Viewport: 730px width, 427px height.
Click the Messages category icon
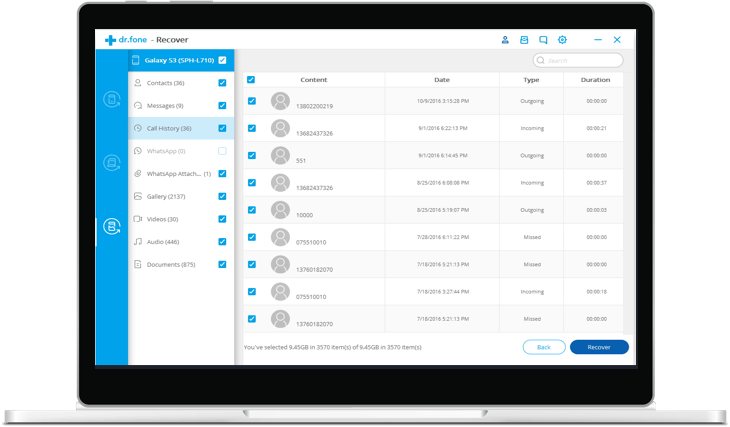pyautogui.click(x=138, y=106)
